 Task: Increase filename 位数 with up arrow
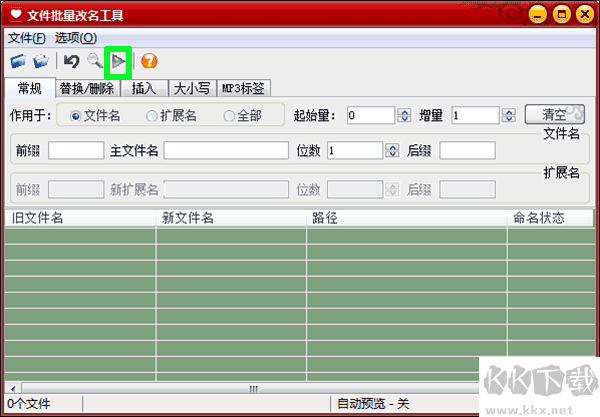[x=392, y=147]
